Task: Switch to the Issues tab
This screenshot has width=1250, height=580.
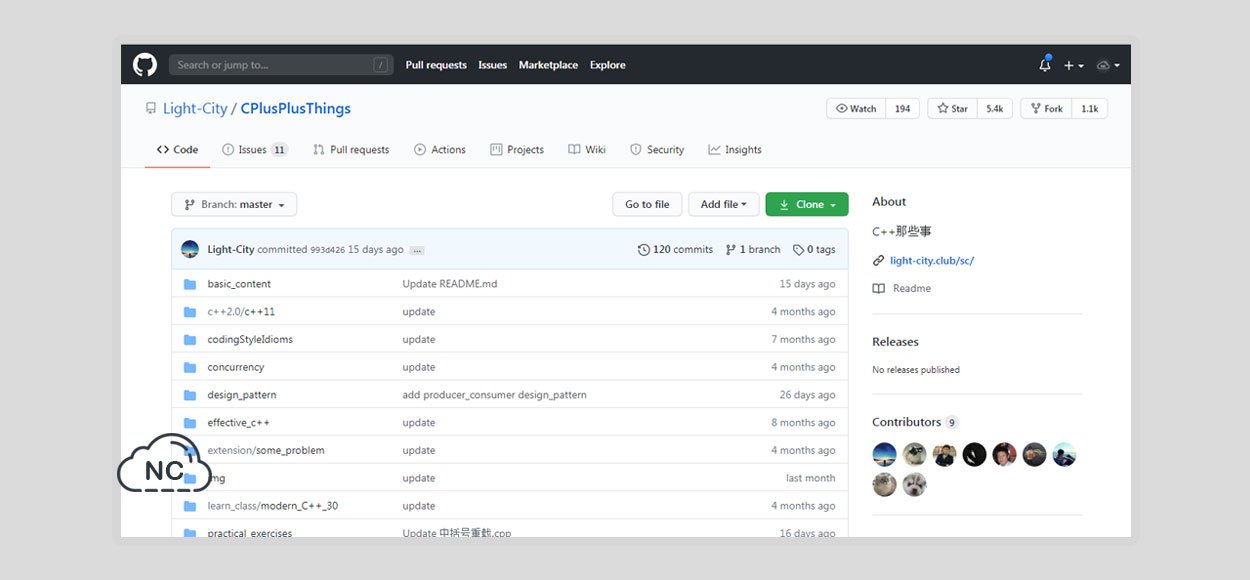Action: click(x=255, y=150)
